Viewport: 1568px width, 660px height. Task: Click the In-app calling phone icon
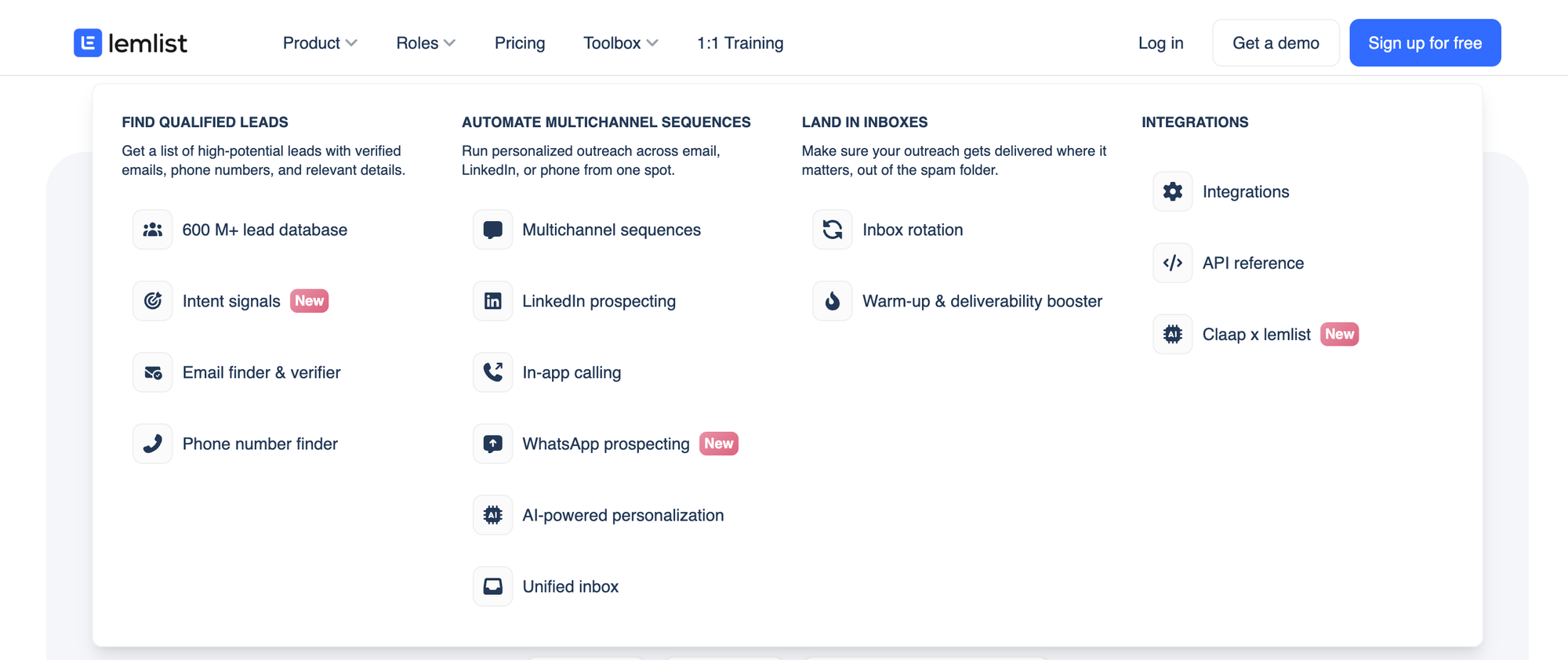[x=492, y=372]
